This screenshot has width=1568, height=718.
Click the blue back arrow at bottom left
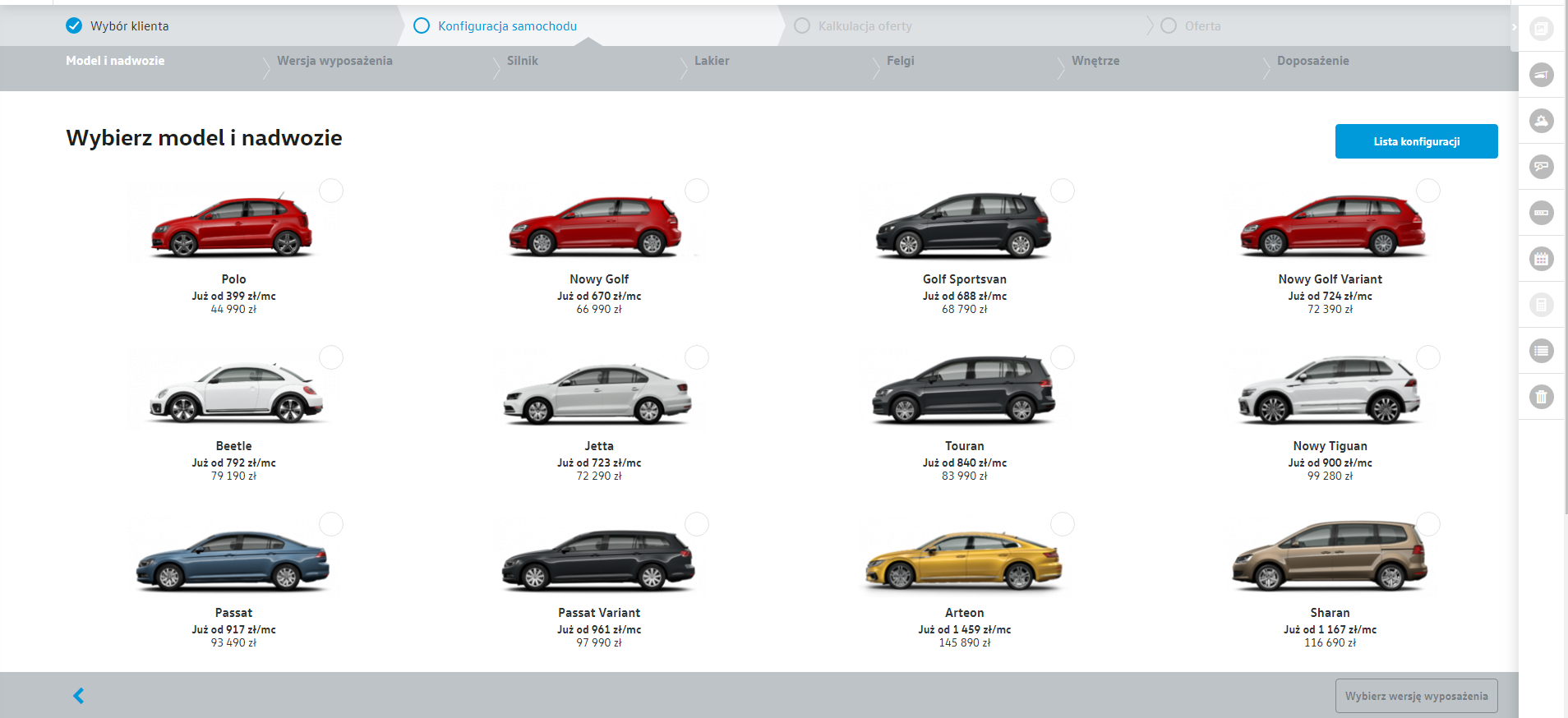point(79,696)
